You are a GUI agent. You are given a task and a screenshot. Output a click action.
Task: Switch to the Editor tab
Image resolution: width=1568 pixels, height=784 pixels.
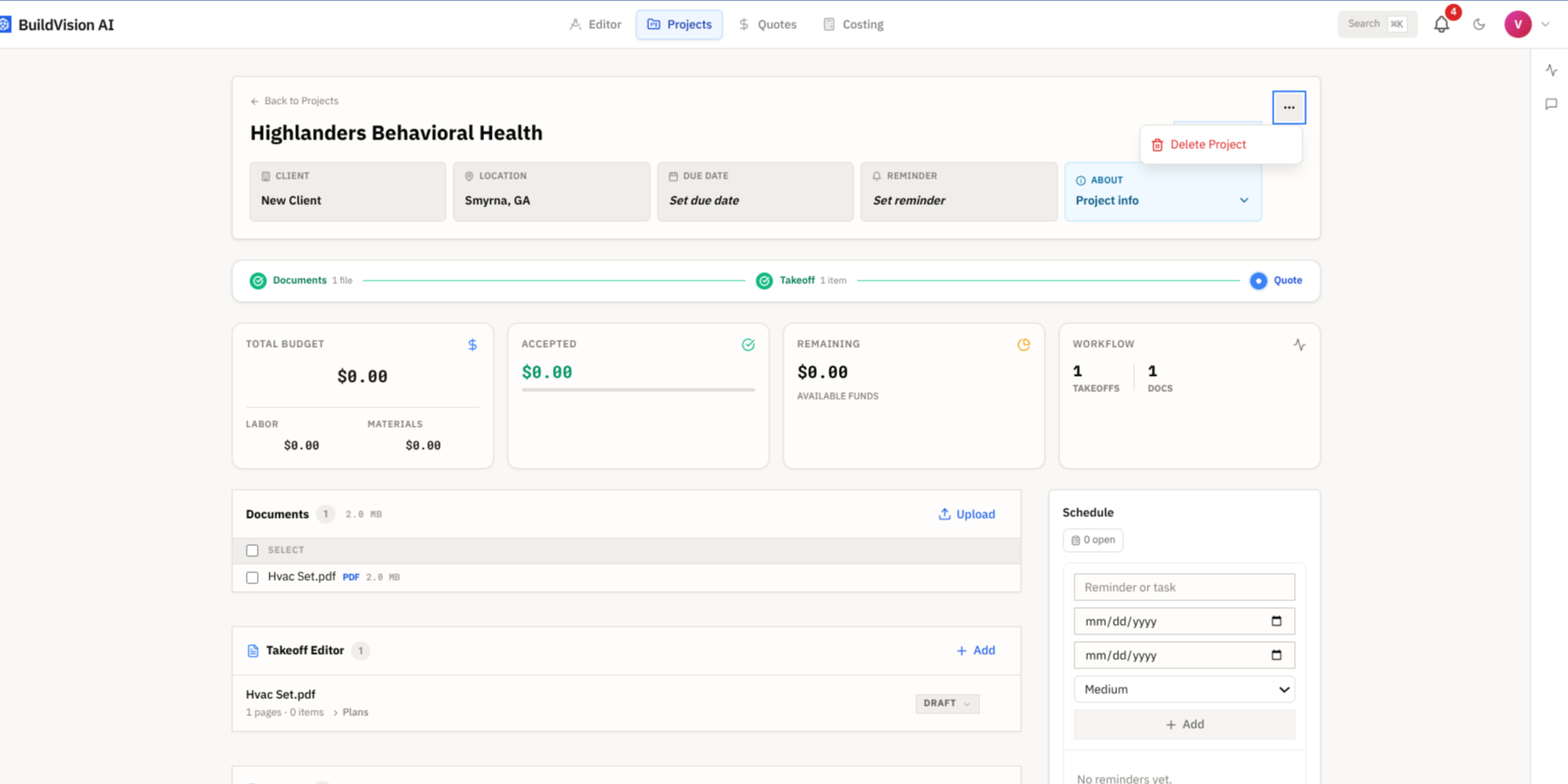pos(596,25)
